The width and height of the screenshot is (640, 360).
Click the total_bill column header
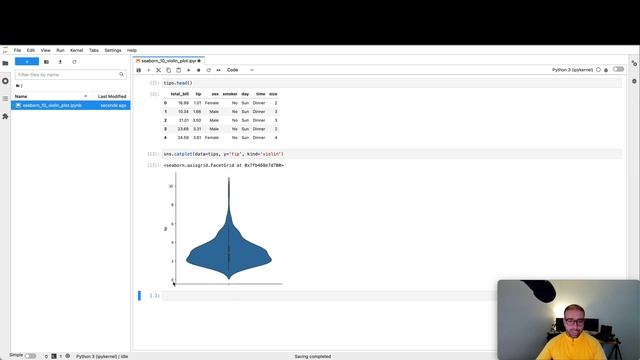point(180,94)
